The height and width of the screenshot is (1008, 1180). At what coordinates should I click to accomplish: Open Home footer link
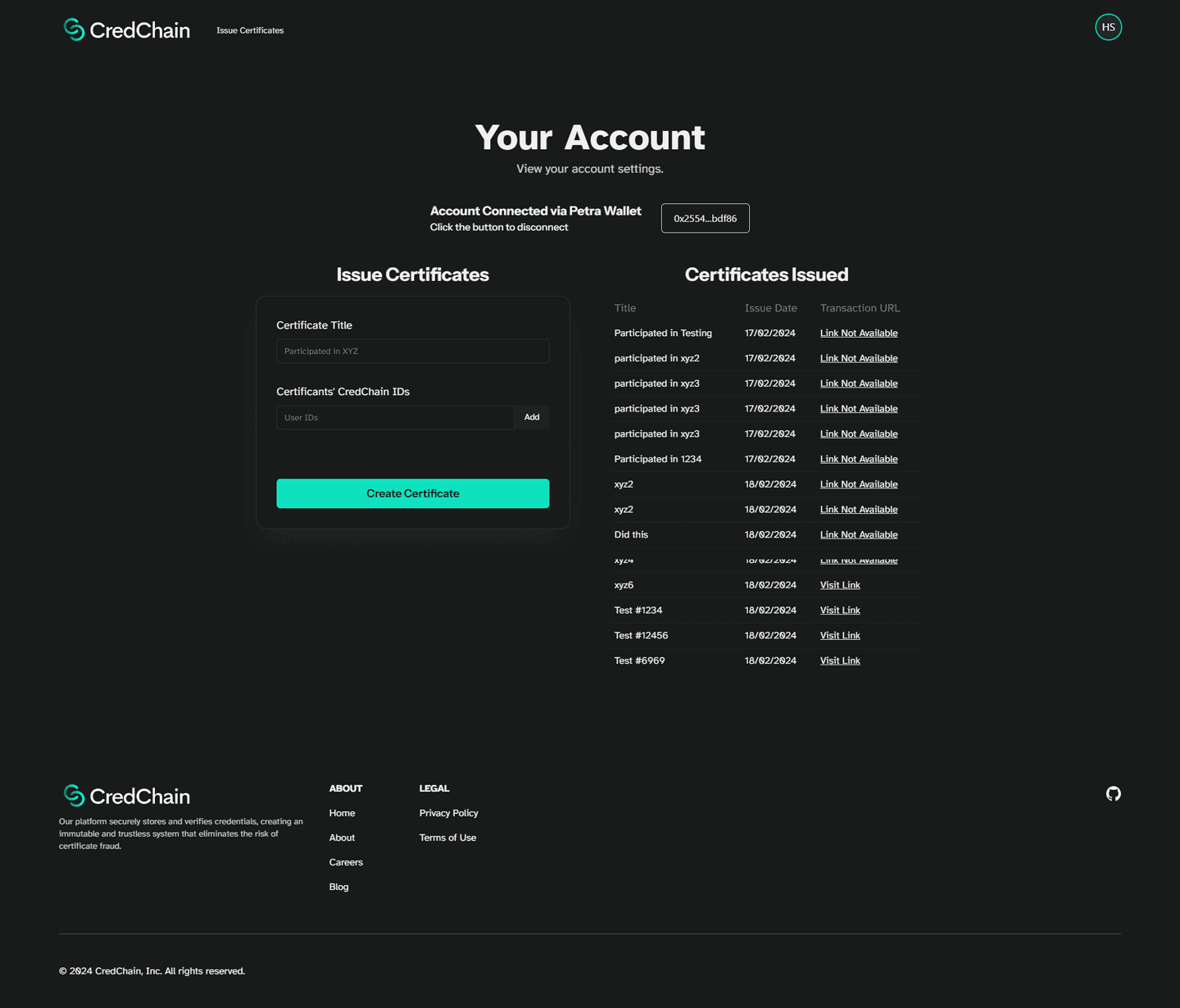(342, 813)
